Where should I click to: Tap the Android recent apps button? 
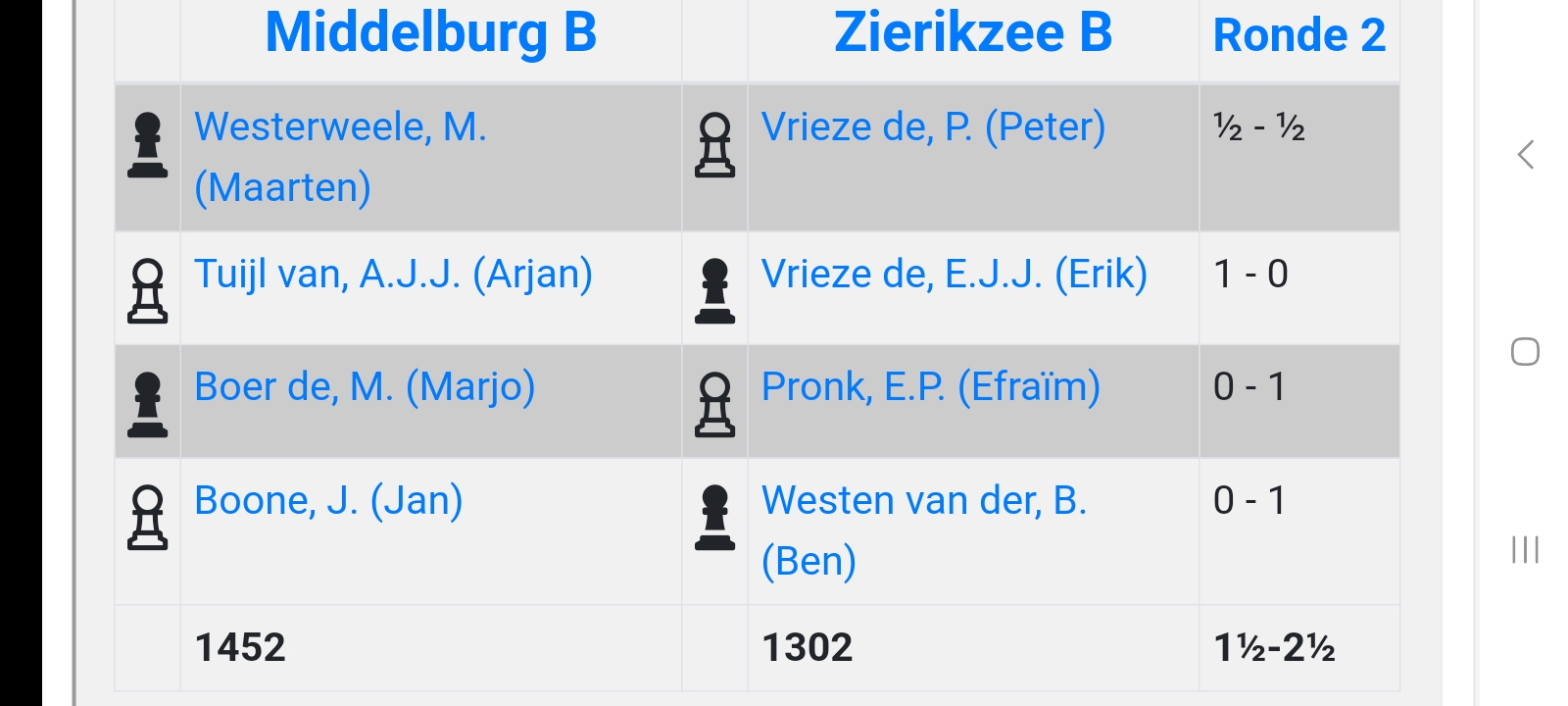tap(1525, 549)
